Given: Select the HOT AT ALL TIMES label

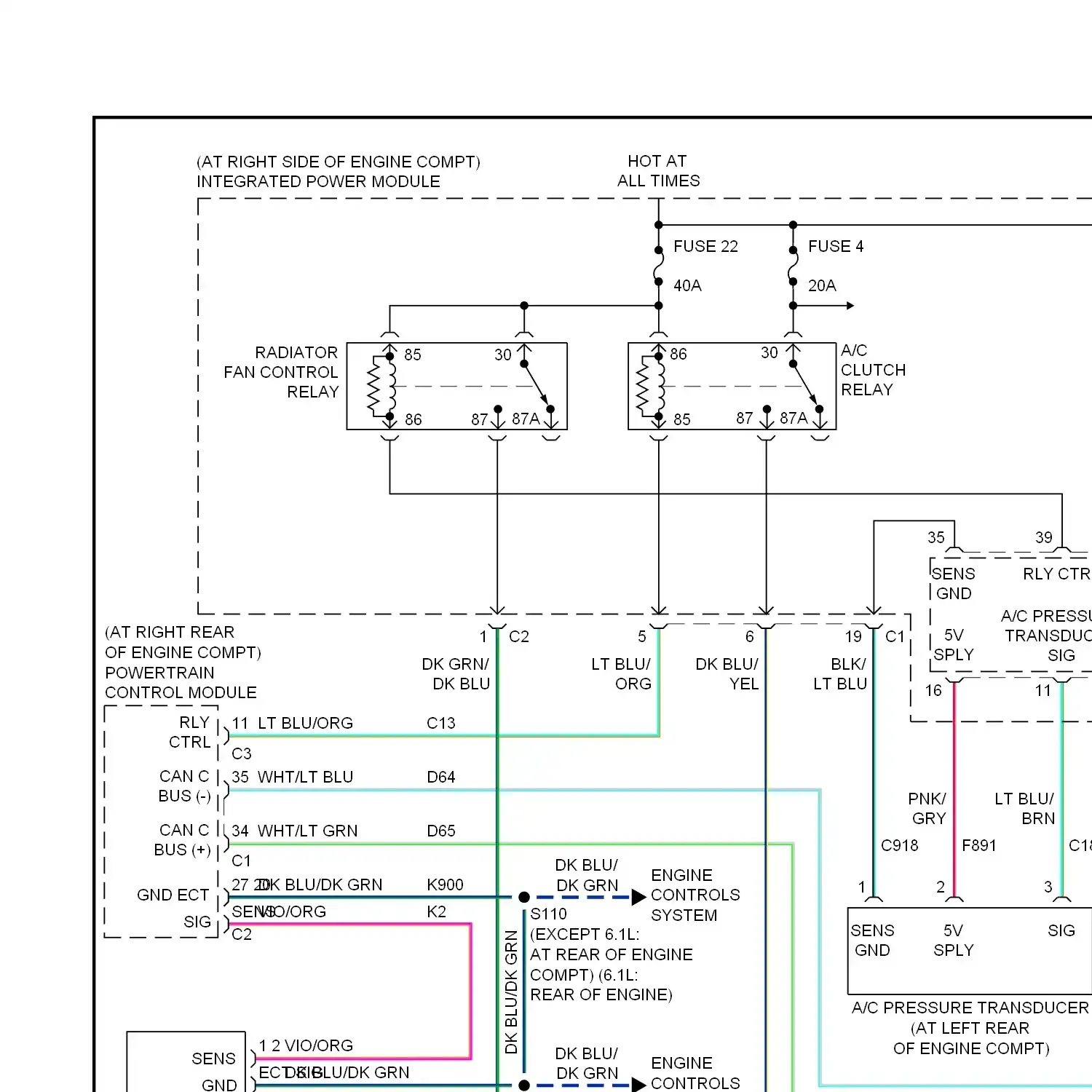Looking at the screenshot, I should (658, 171).
